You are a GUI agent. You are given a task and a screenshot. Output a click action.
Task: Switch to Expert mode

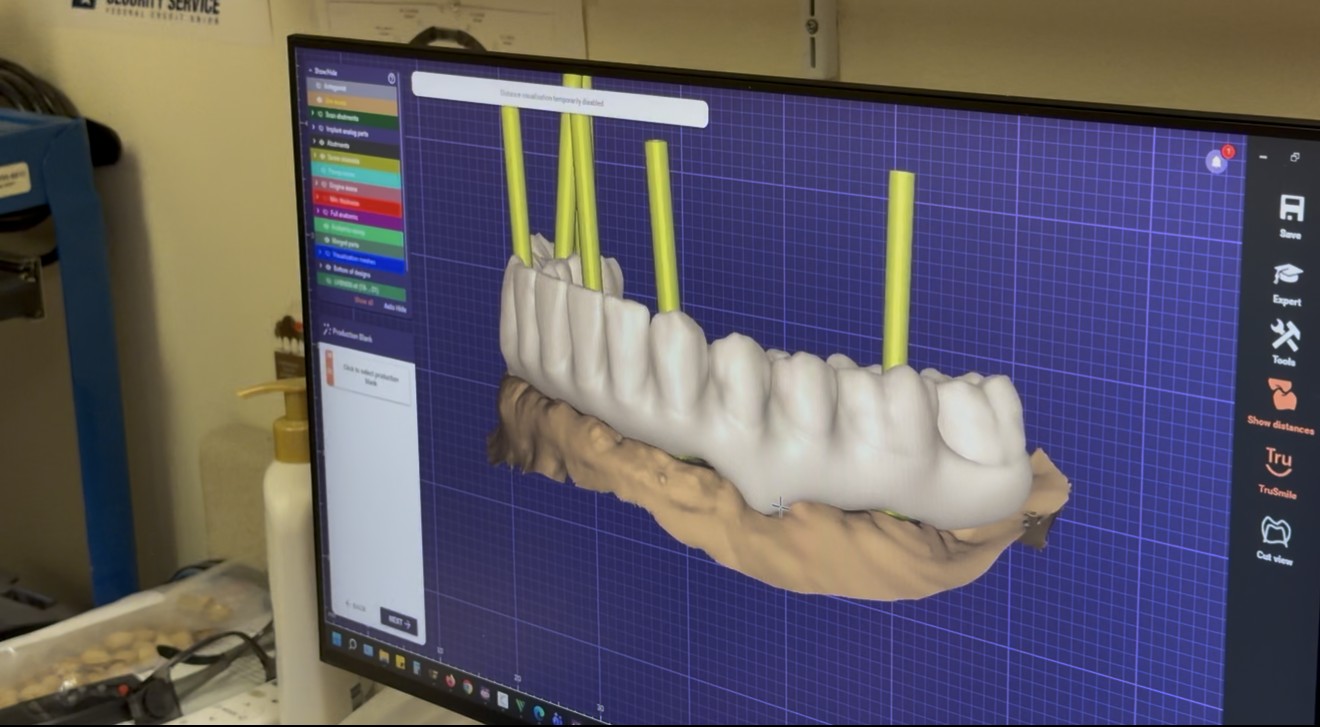(x=1287, y=283)
